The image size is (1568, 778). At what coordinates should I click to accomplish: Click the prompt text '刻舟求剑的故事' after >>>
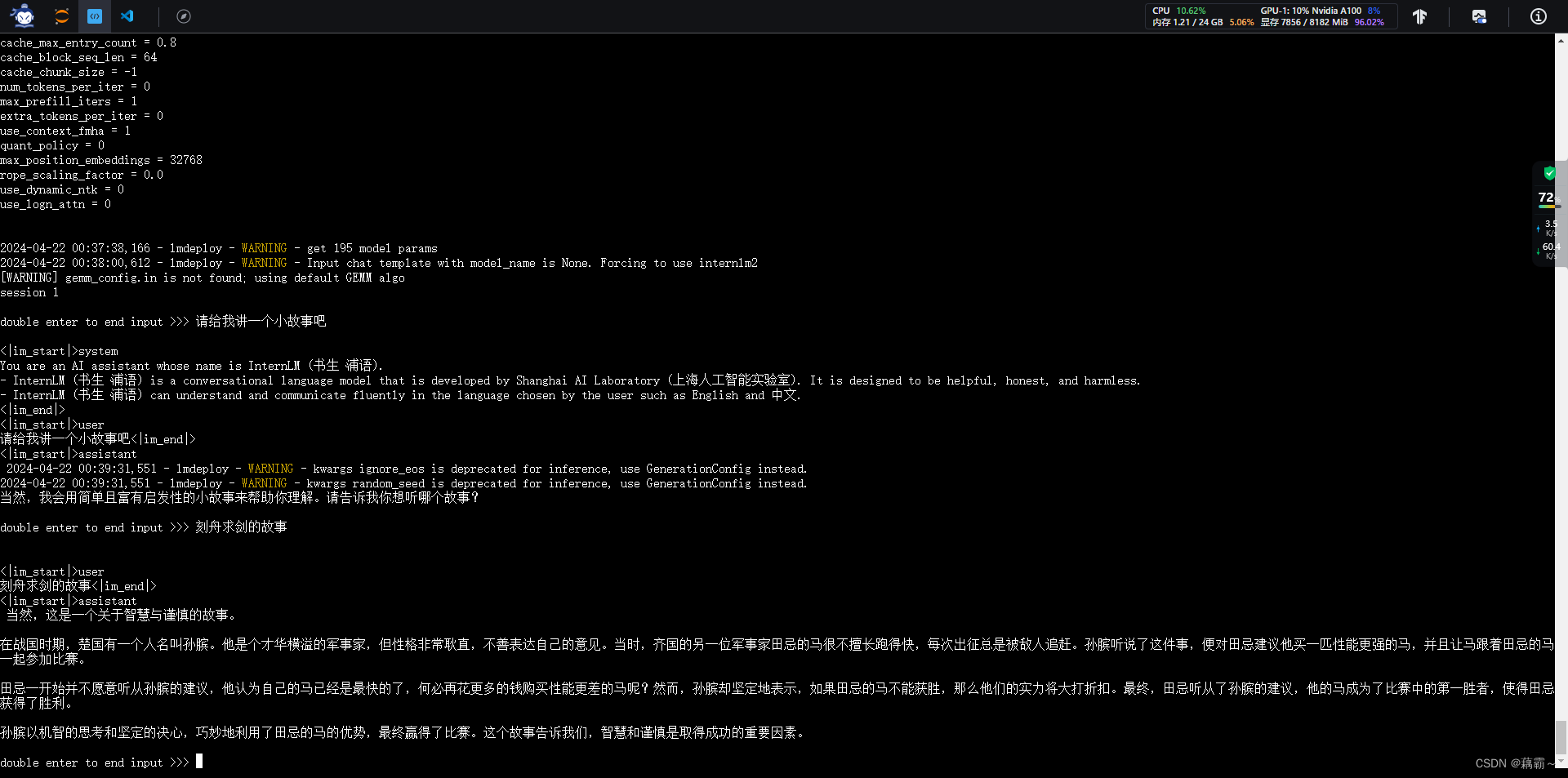click(x=241, y=527)
